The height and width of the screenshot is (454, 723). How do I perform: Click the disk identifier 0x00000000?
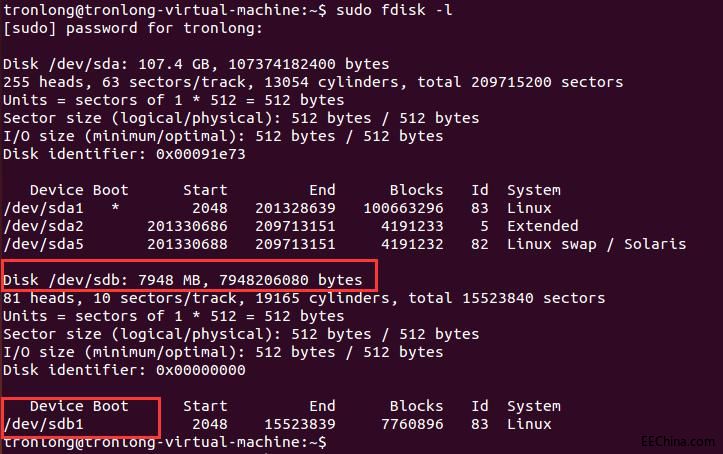(x=201, y=370)
